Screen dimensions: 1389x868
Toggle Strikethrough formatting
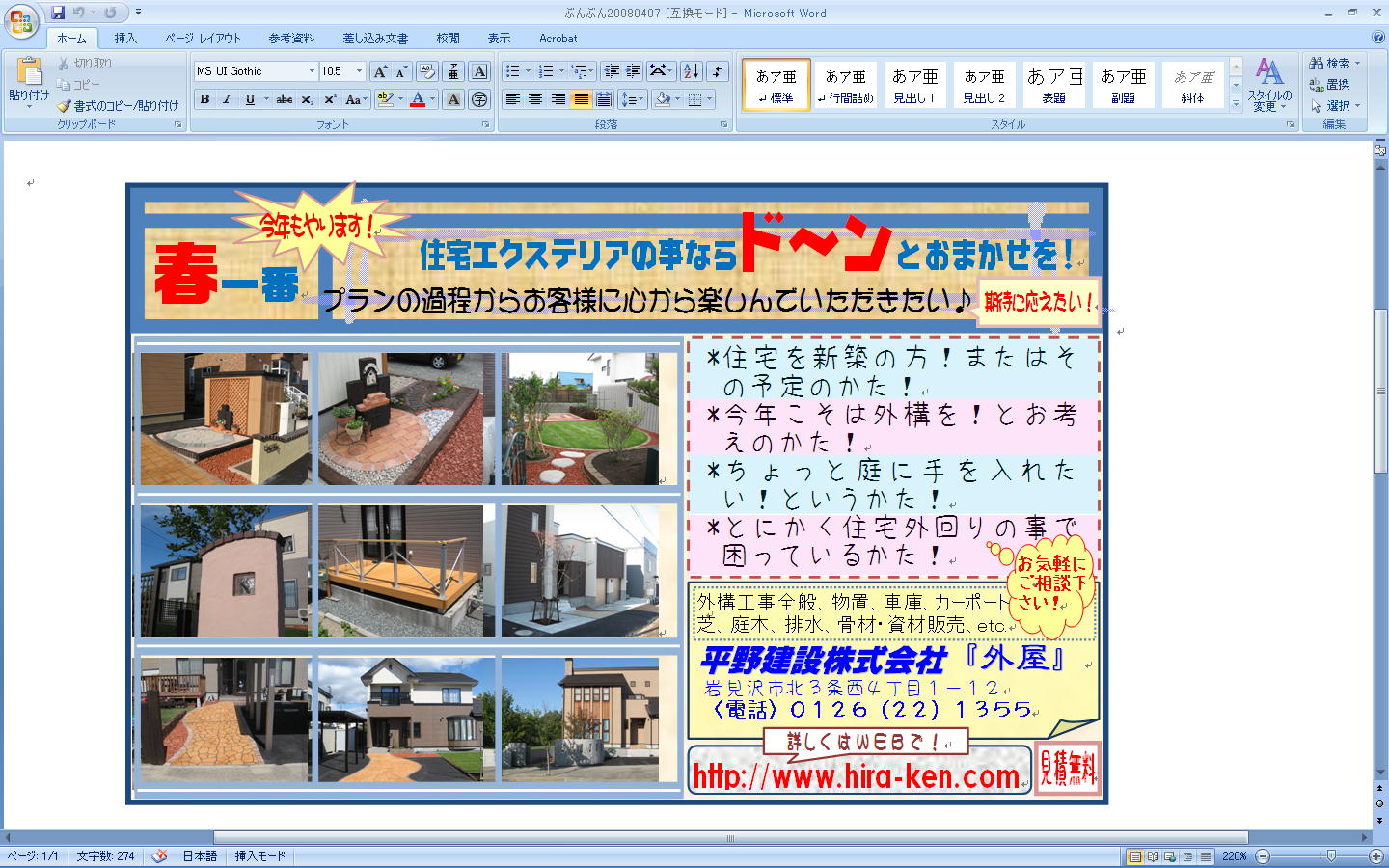pyautogui.click(x=284, y=99)
